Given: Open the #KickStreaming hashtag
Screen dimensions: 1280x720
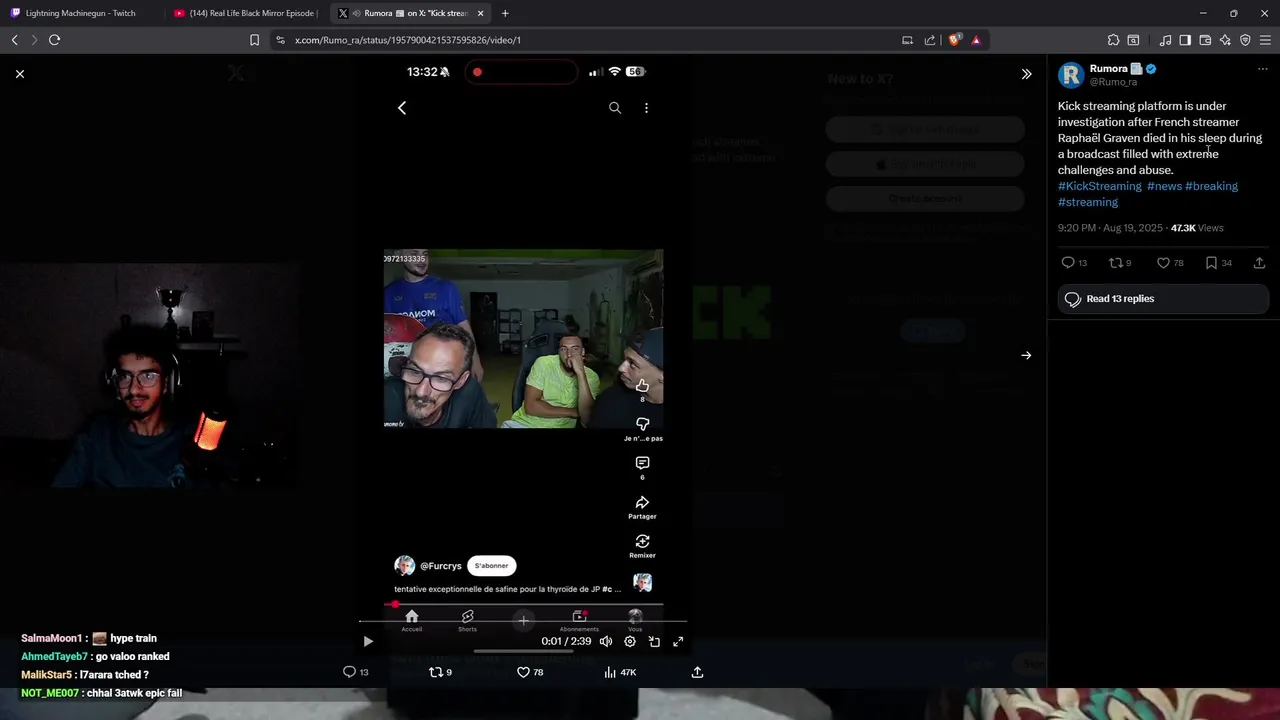Looking at the screenshot, I should click(x=1099, y=186).
